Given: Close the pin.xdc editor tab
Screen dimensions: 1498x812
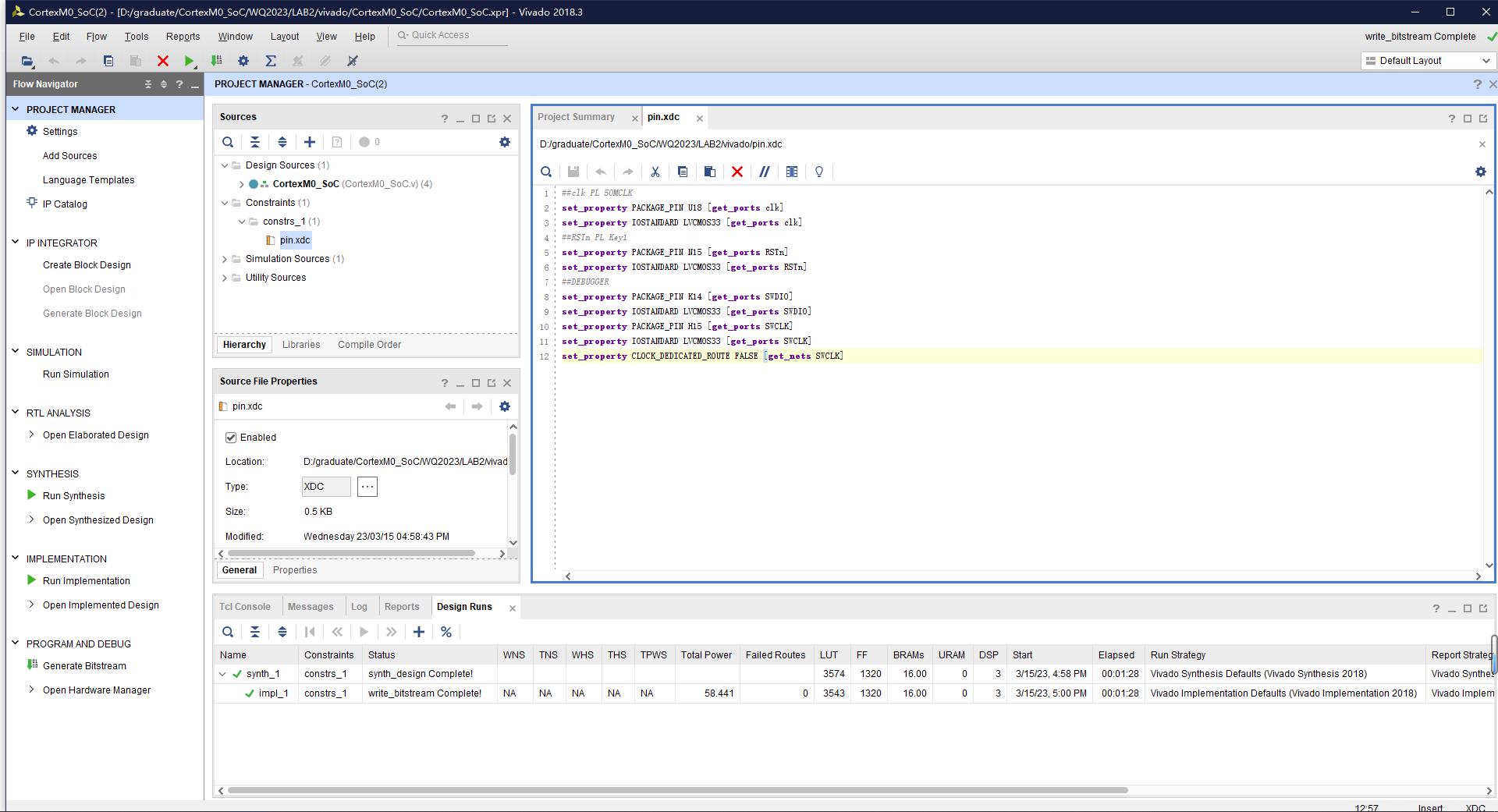Looking at the screenshot, I should [700, 119].
